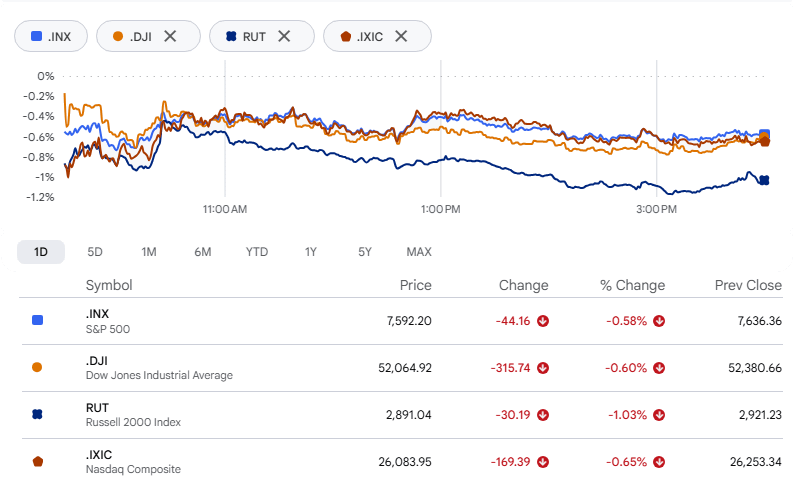
Task: Click the red down-arrow beside -44.16 change
Action: (x=543, y=321)
